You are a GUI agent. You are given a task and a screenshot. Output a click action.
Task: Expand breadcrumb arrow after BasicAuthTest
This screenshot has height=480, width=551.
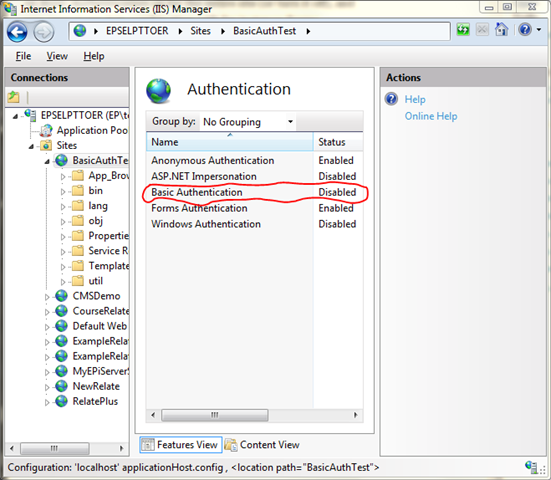tap(308, 31)
